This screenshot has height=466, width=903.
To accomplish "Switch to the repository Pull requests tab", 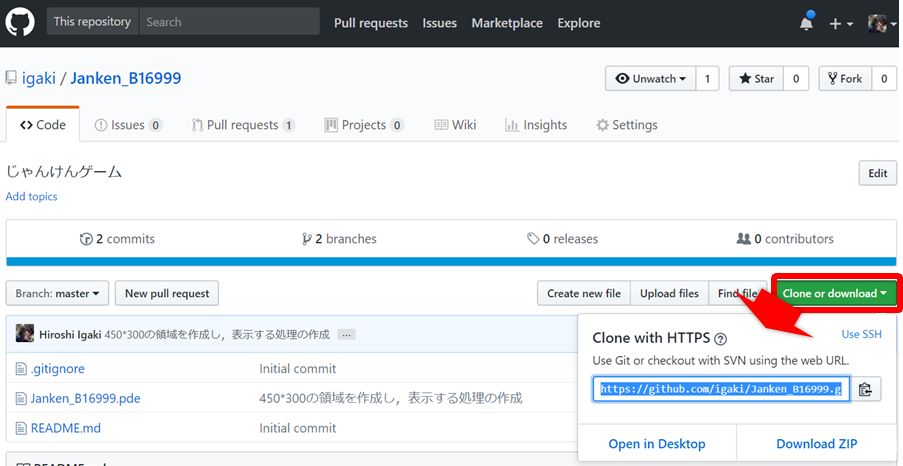I will click(x=243, y=125).
